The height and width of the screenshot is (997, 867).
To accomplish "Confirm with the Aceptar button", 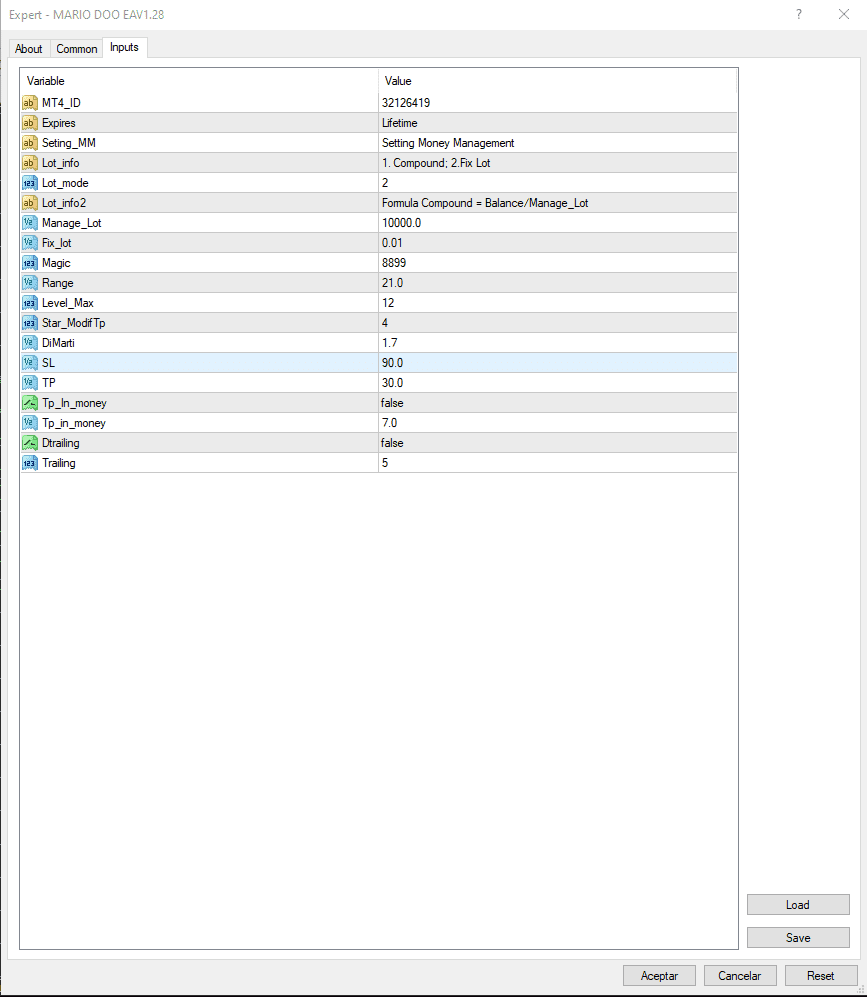I will tap(659, 975).
